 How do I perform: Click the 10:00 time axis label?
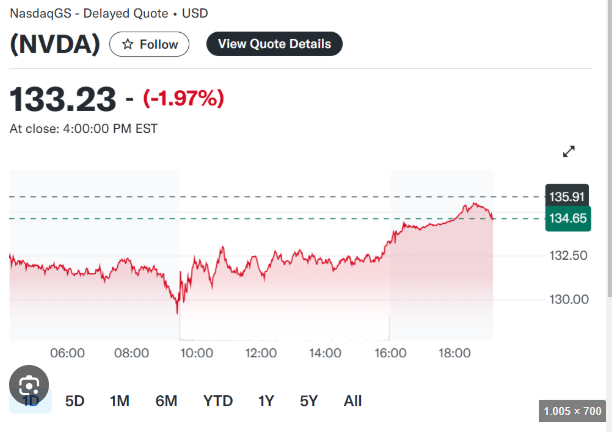[x=196, y=353]
